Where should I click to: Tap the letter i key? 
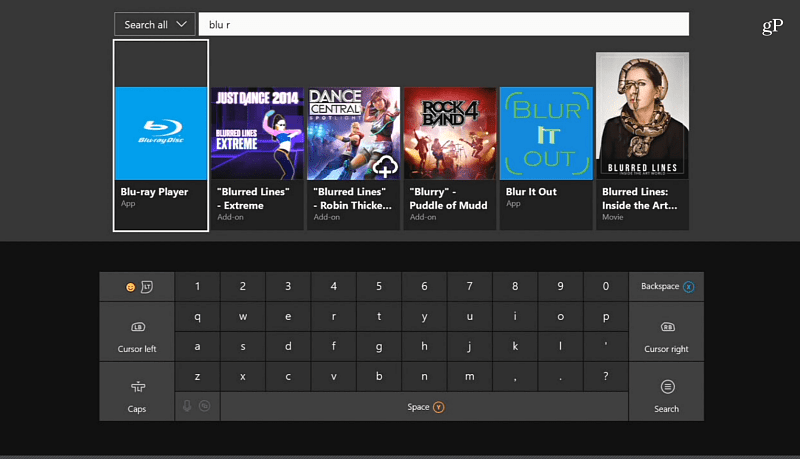click(515, 317)
